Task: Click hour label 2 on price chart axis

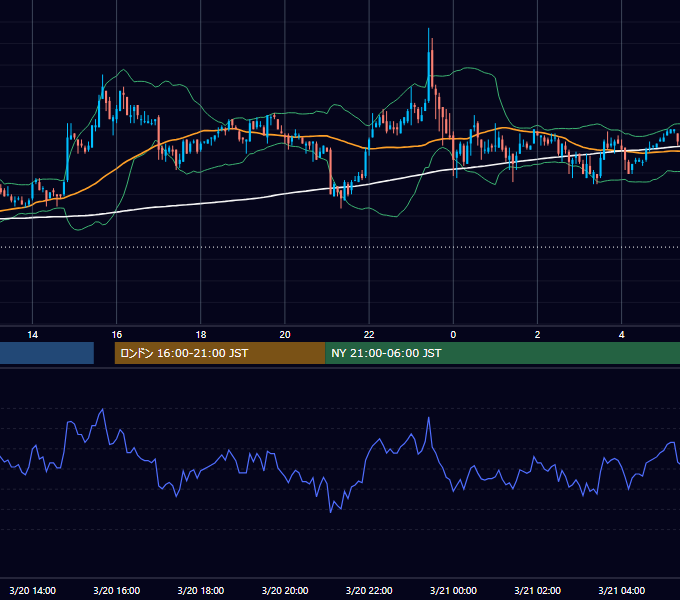Action: pos(537,335)
